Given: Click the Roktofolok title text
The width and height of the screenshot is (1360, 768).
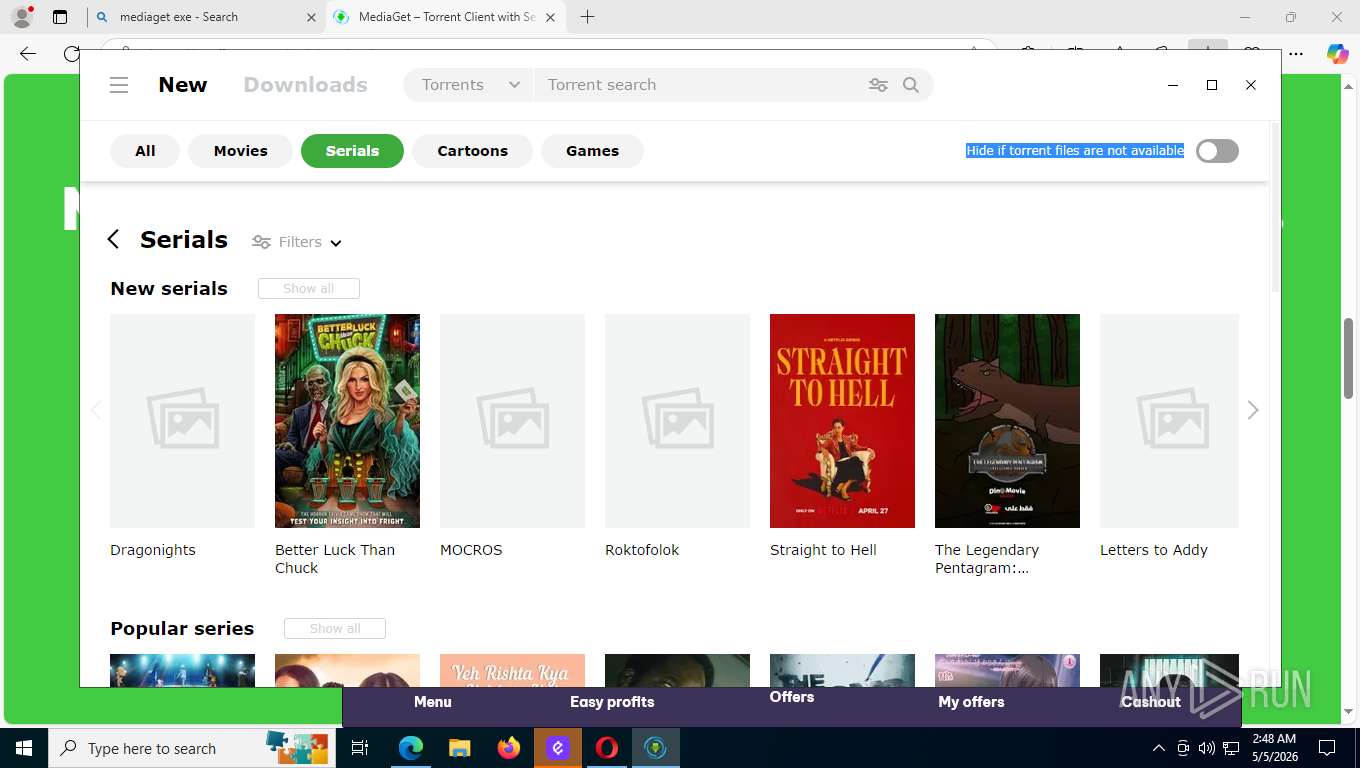Looking at the screenshot, I should (642, 550).
